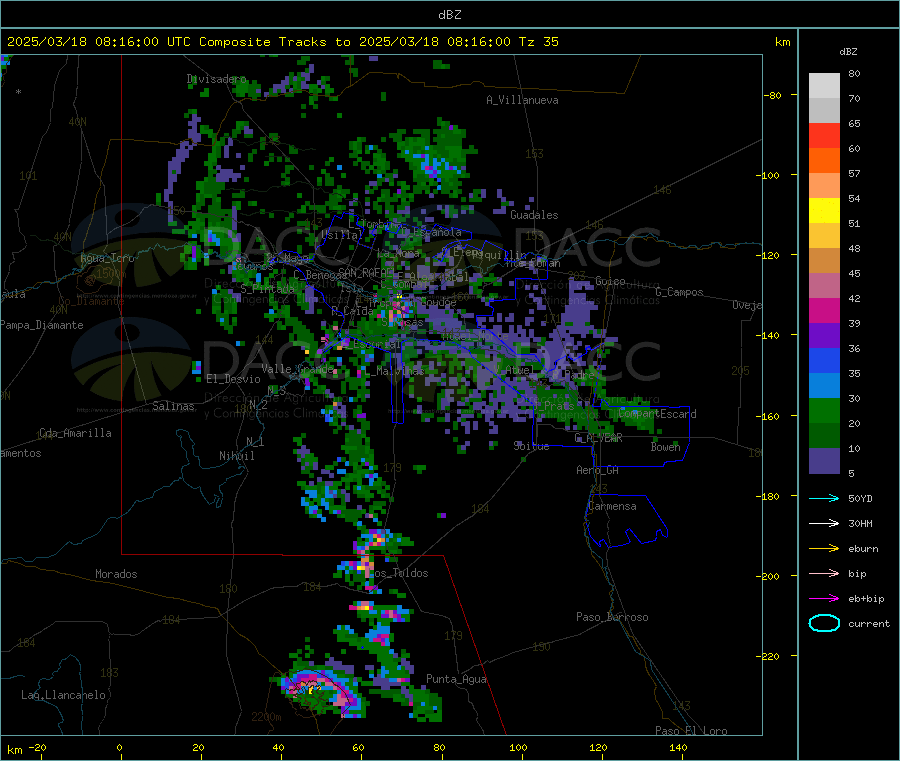Image resolution: width=900 pixels, height=761 pixels.
Task: Click the magenta eb+bip arrow legend icon
Action: [824, 599]
